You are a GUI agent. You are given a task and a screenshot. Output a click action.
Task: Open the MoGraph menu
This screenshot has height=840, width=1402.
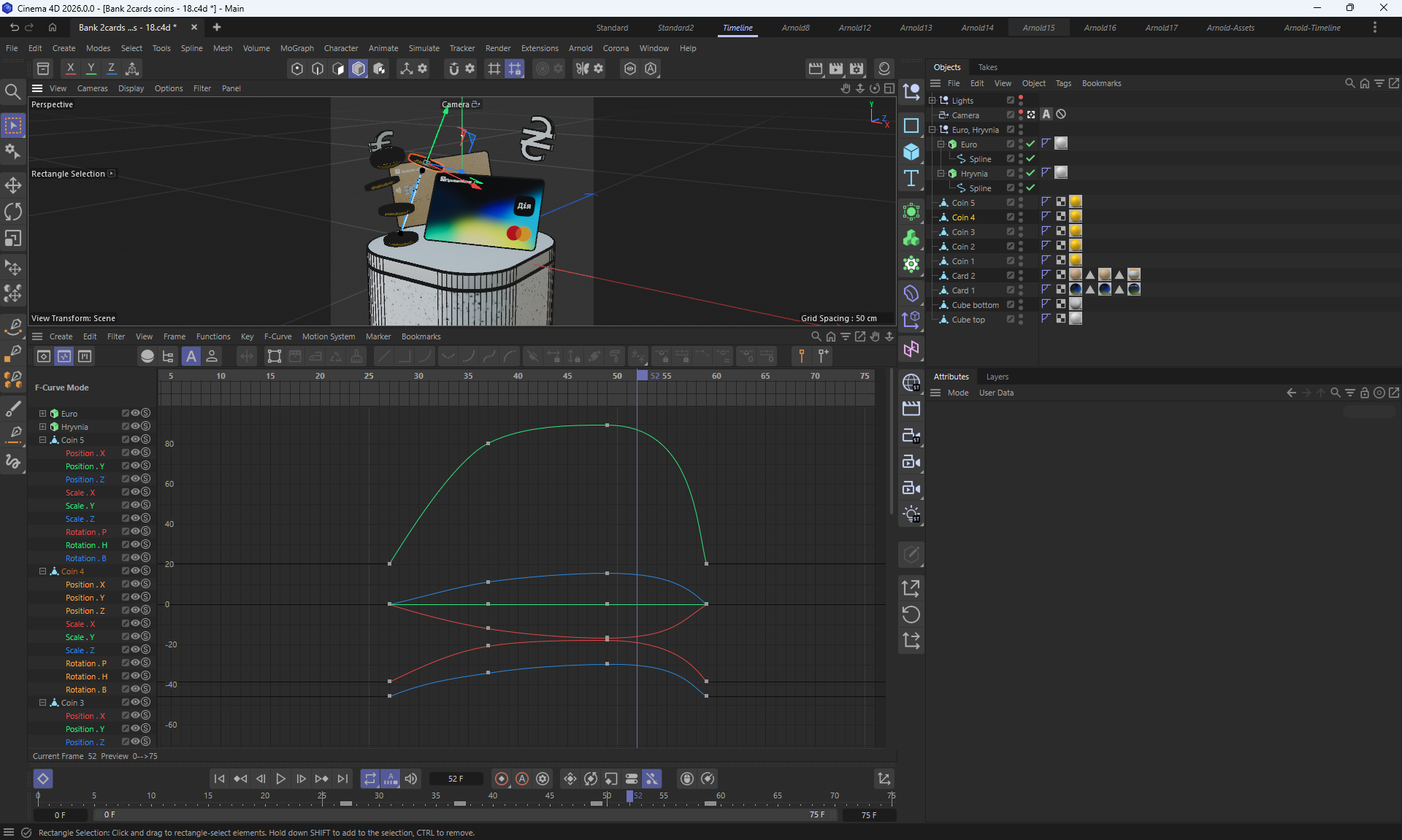click(296, 48)
